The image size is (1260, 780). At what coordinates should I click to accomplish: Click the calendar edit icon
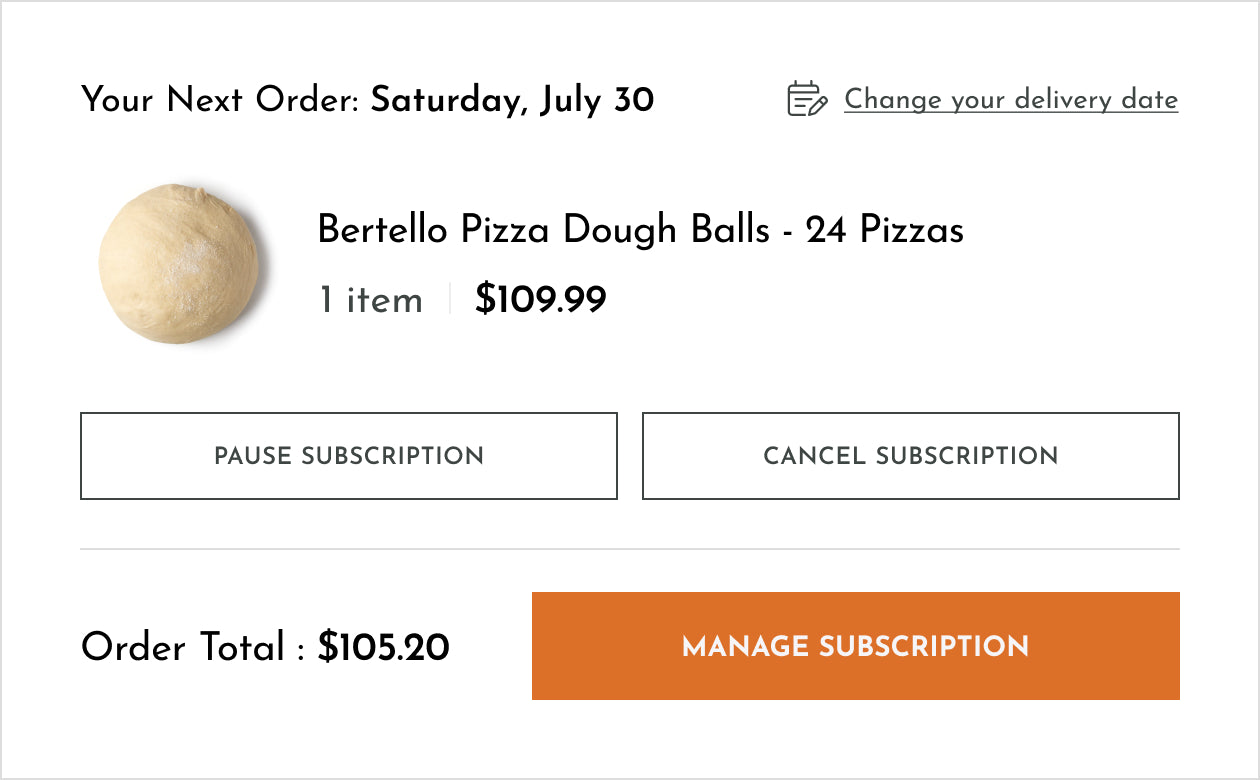[806, 99]
